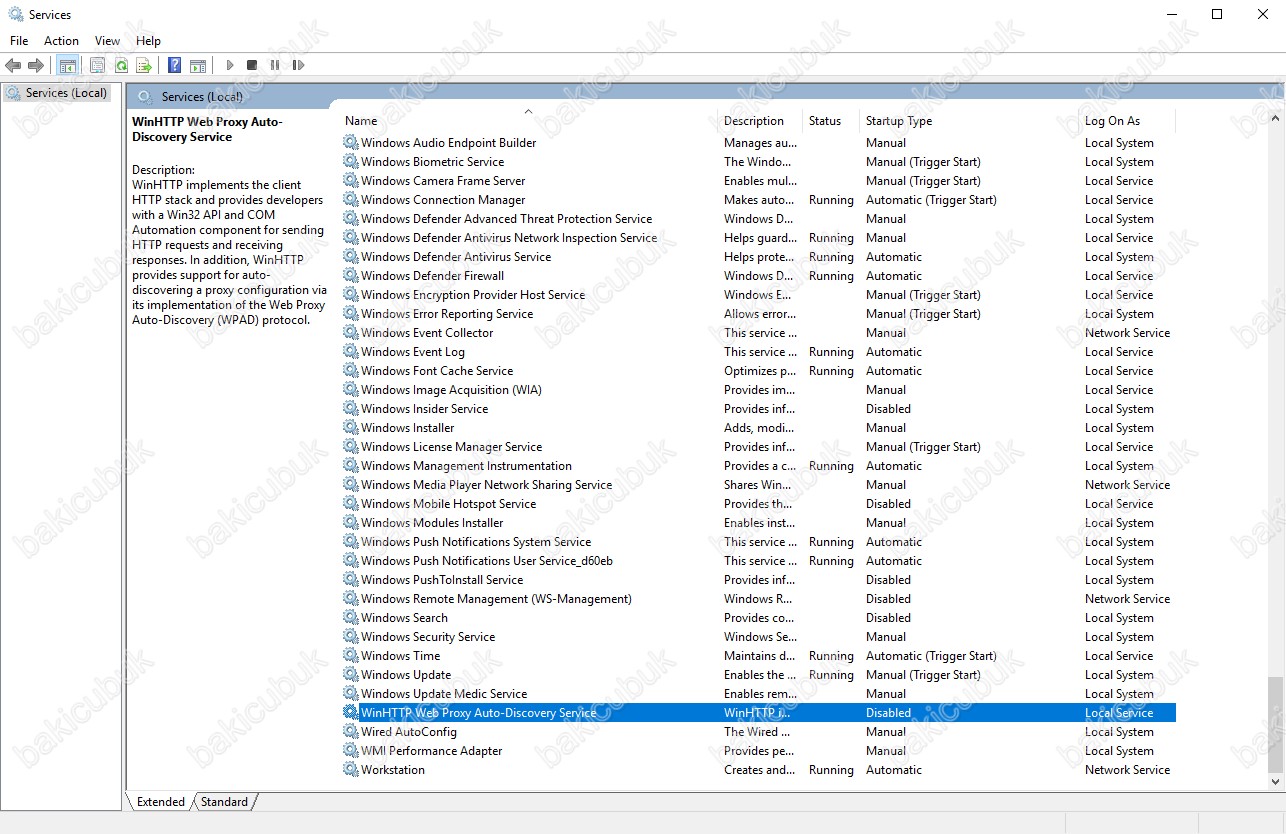Image resolution: width=1286 pixels, height=834 pixels.
Task: Switch to the Standard tab
Action: [224, 802]
